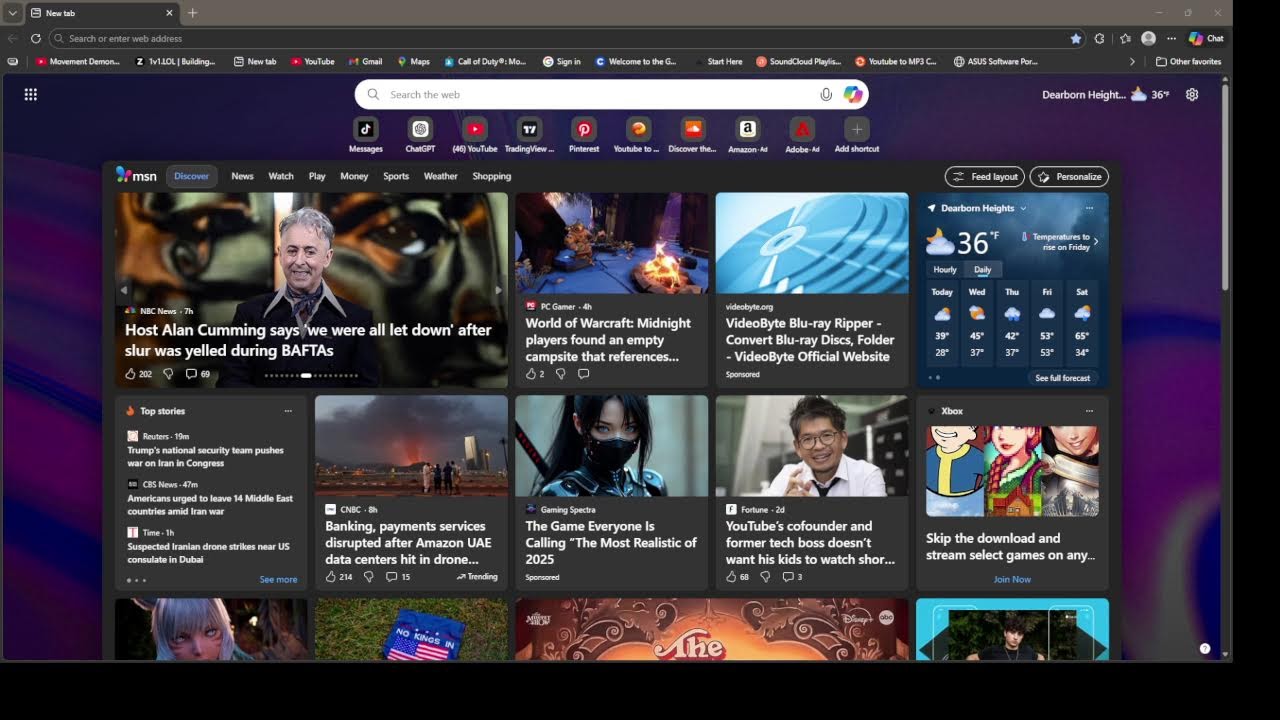The image size is (1280, 720).
Task: Click the microphone voice search icon
Action: [826, 94]
